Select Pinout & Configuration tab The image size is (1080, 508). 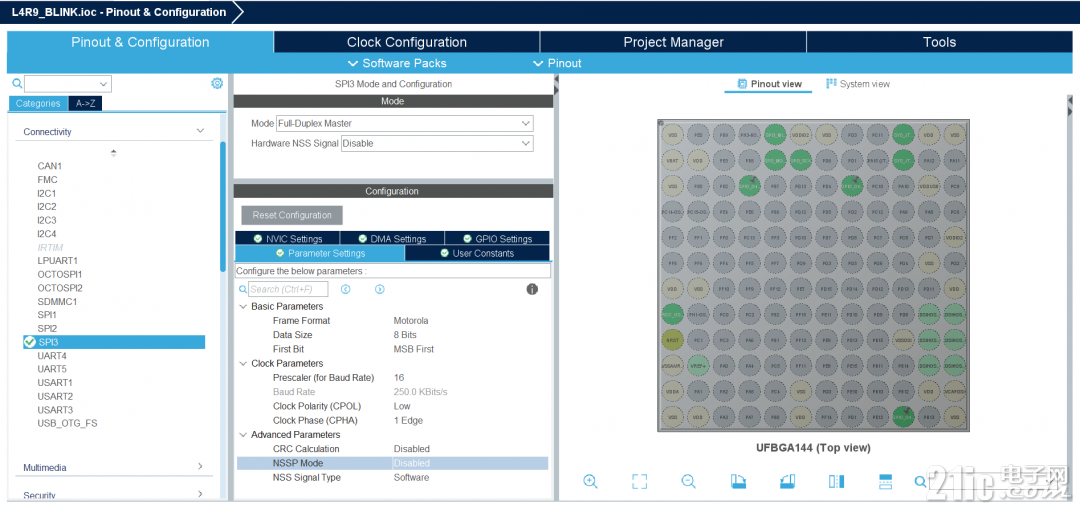[140, 42]
